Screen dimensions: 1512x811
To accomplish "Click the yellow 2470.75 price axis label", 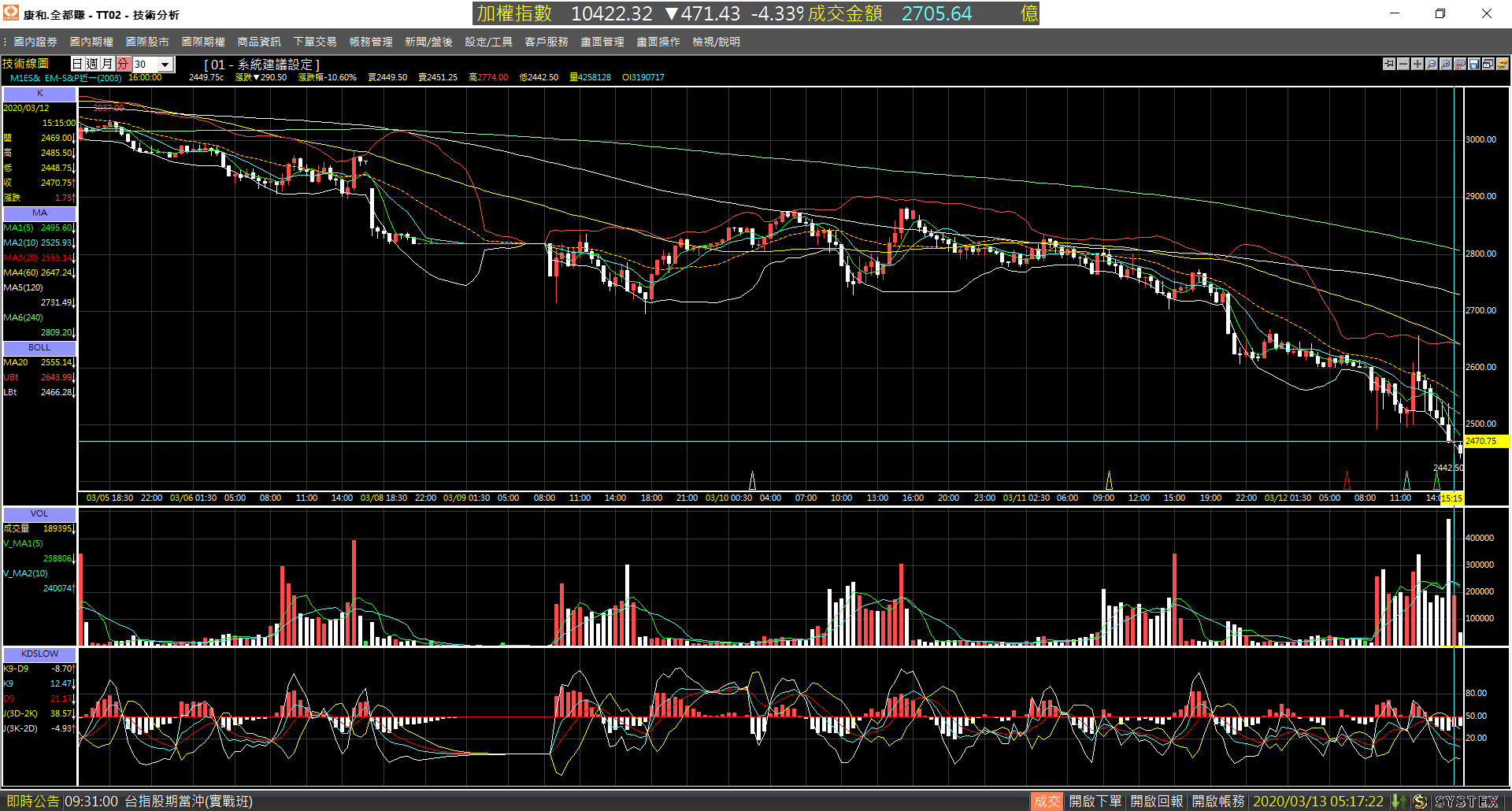I will pos(1486,442).
